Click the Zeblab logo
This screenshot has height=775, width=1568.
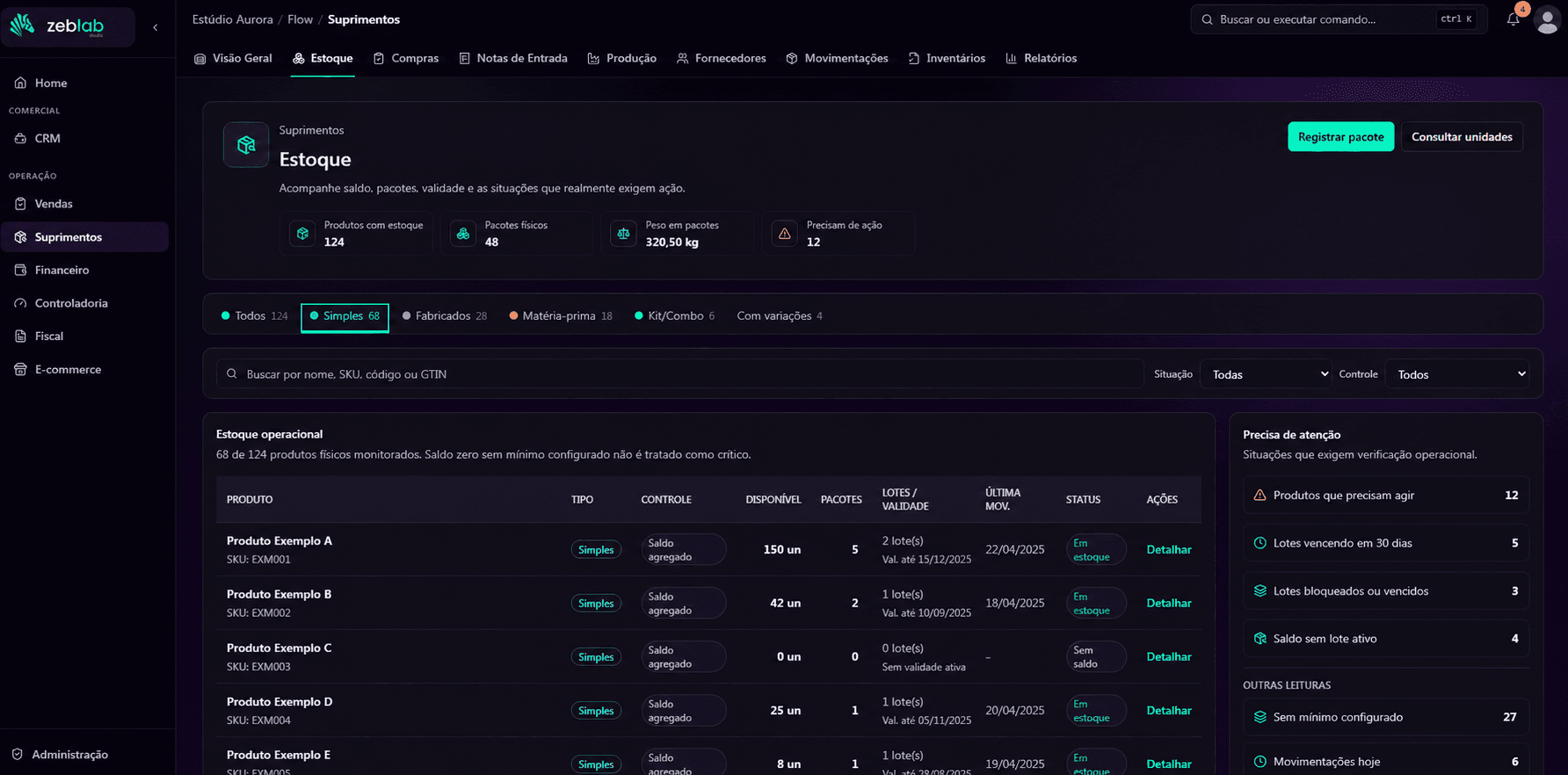tap(68, 26)
